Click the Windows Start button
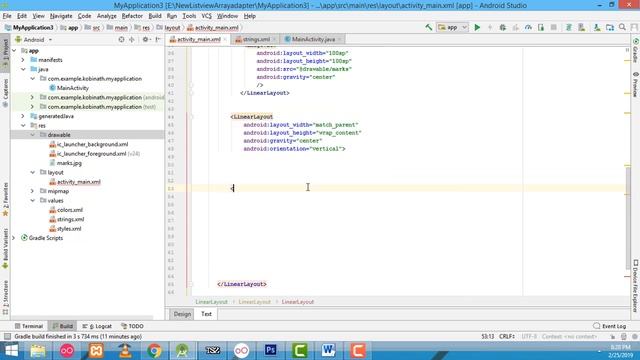 click(x=11, y=351)
